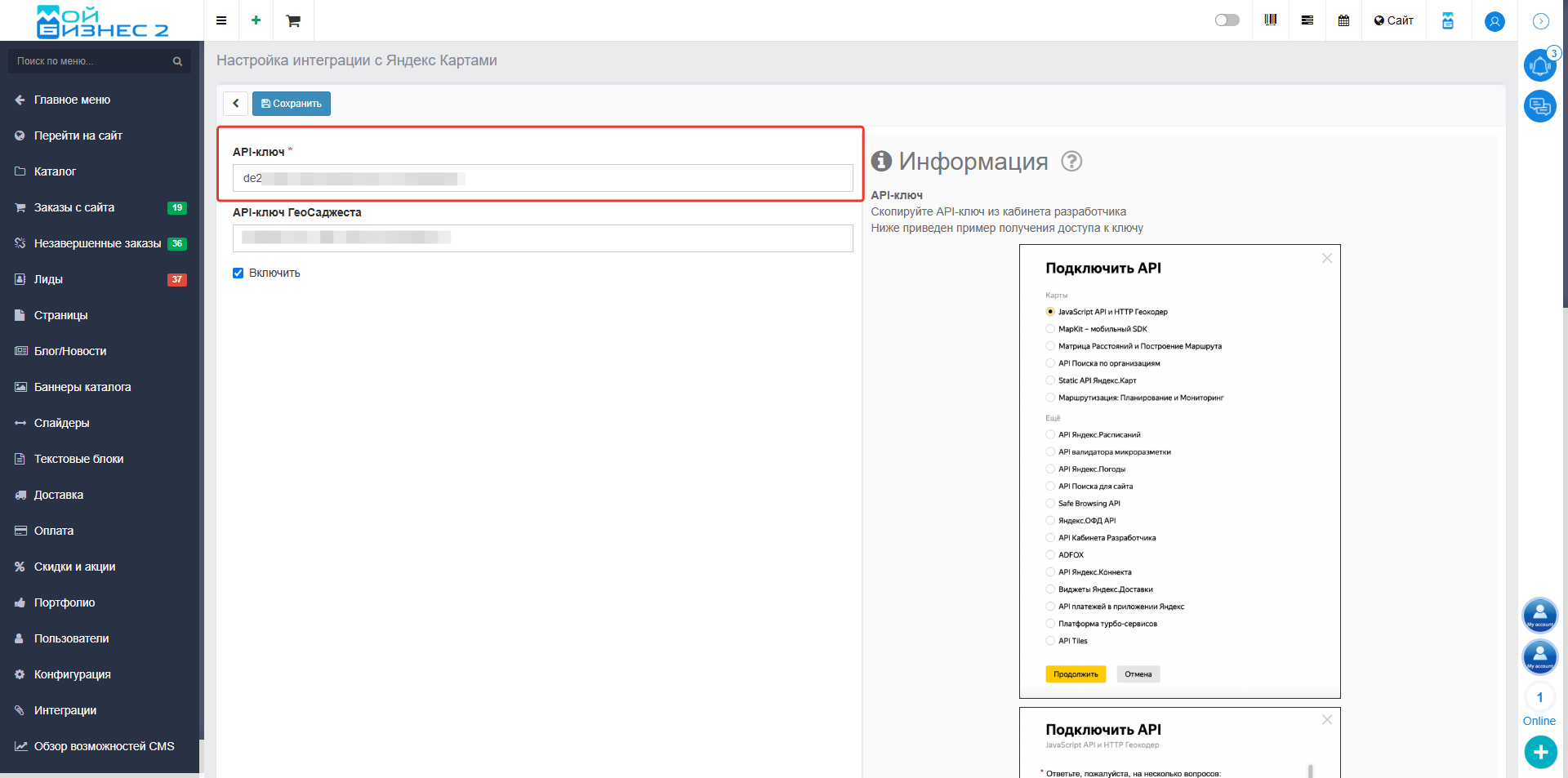Click the API-ключ input field
The height and width of the screenshot is (778, 1568).
543,178
